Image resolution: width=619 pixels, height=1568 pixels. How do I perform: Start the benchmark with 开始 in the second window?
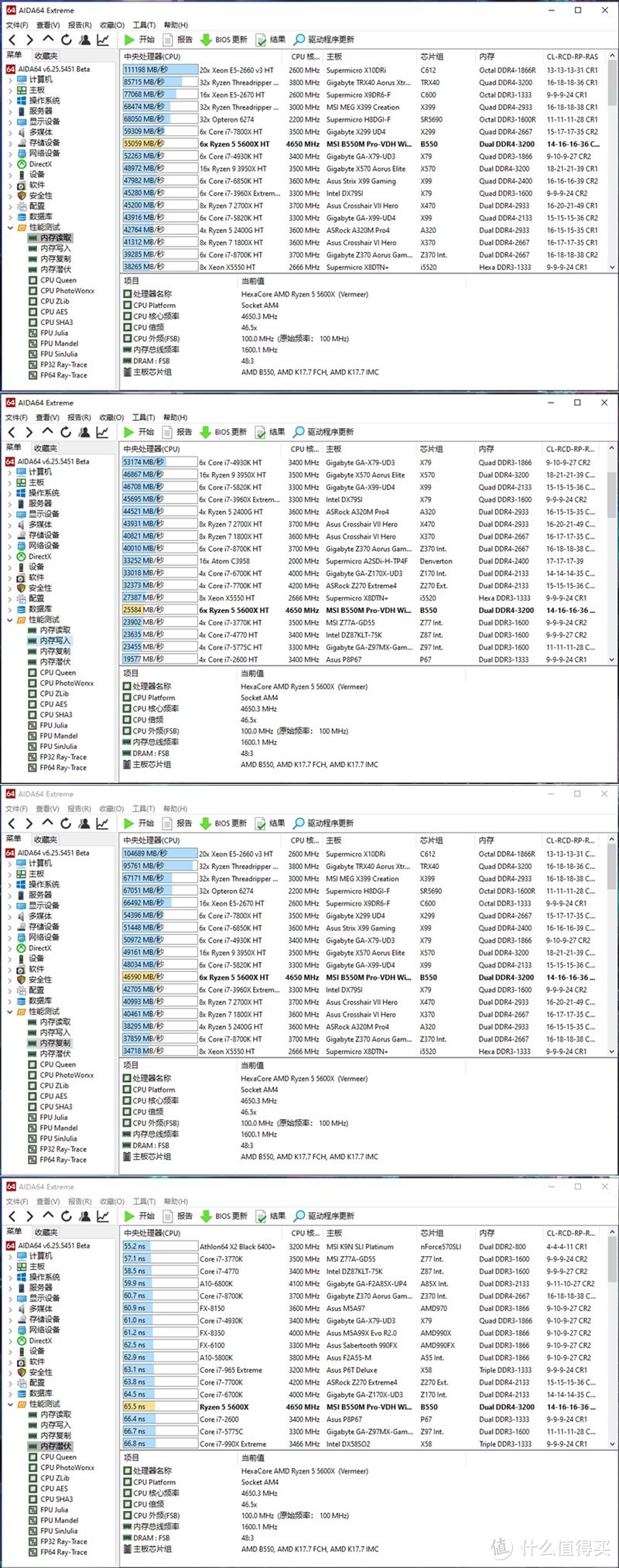pos(139,432)
